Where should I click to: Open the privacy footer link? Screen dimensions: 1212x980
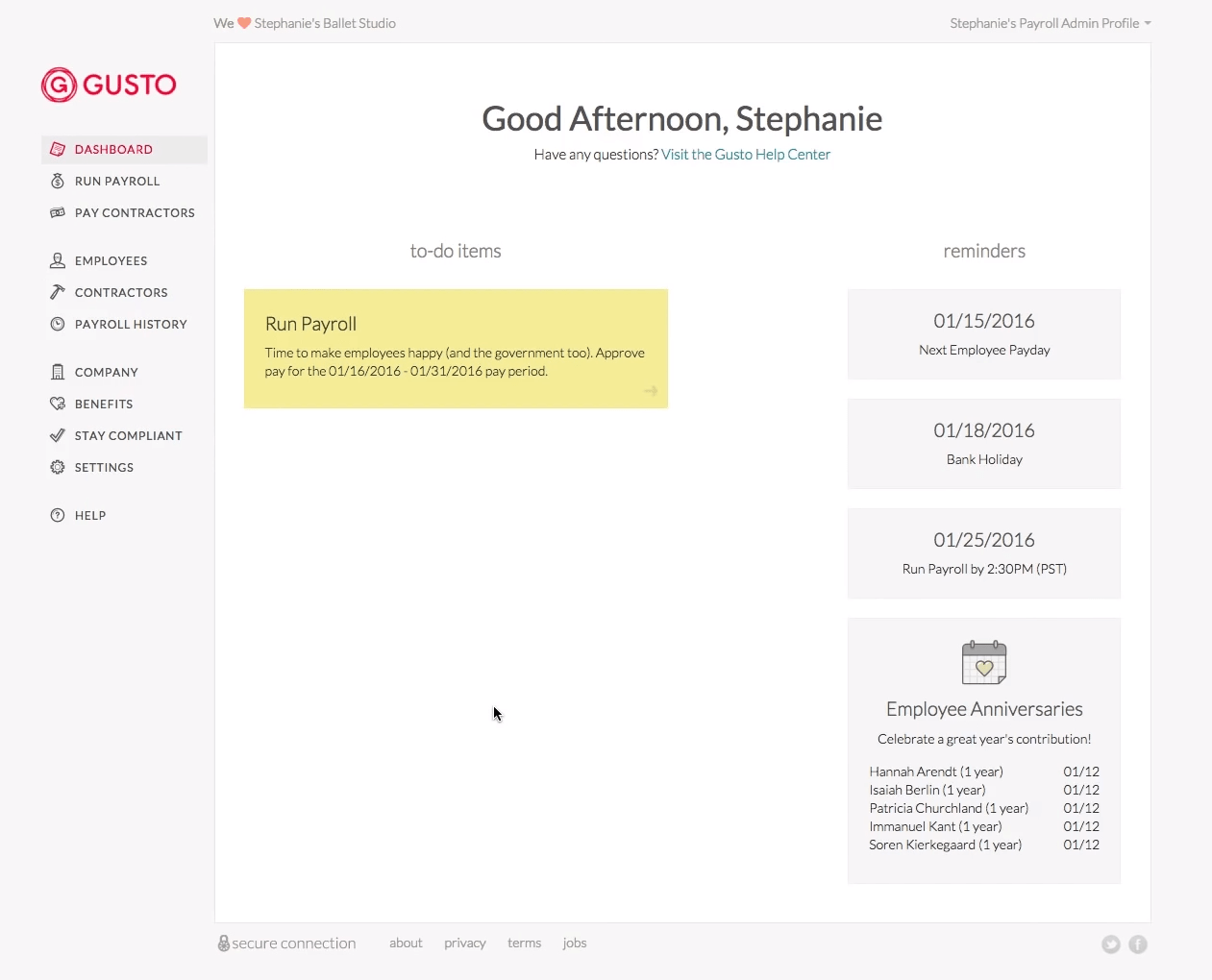(464, 943)
